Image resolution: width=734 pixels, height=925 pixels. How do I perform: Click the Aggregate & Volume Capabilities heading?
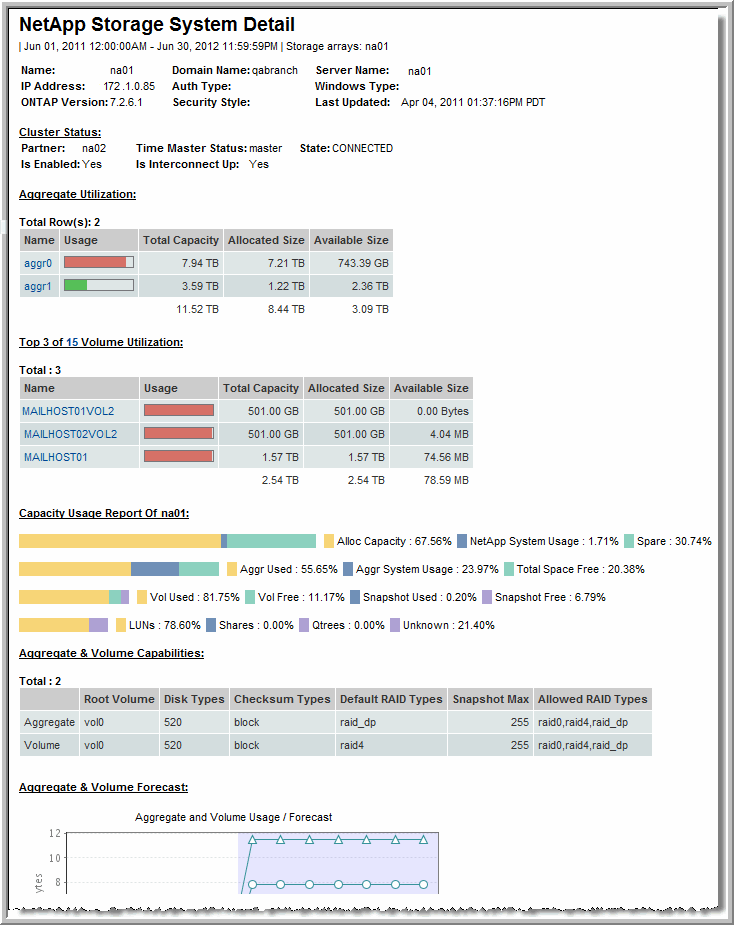point(111,653)
